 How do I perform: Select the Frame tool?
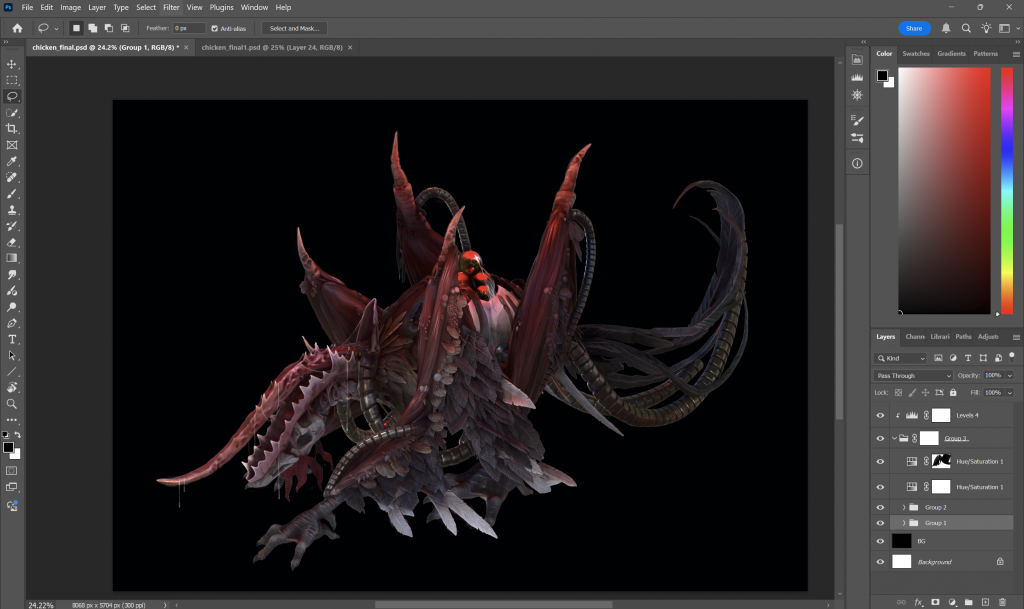click(x=12, y=145)
